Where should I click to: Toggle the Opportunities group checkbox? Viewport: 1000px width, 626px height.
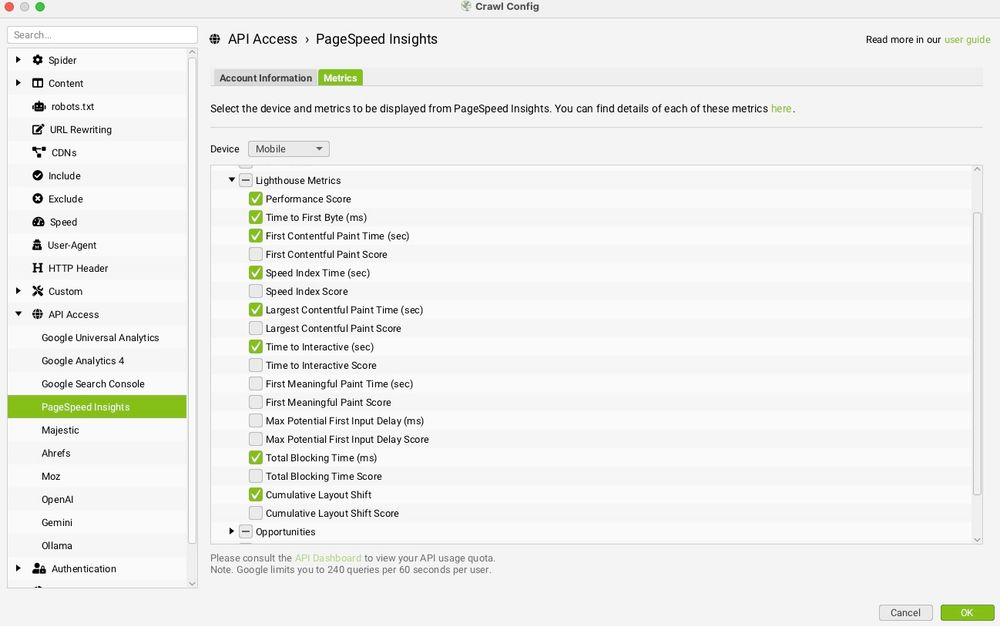pyautogui.click(x=246, y=532)
